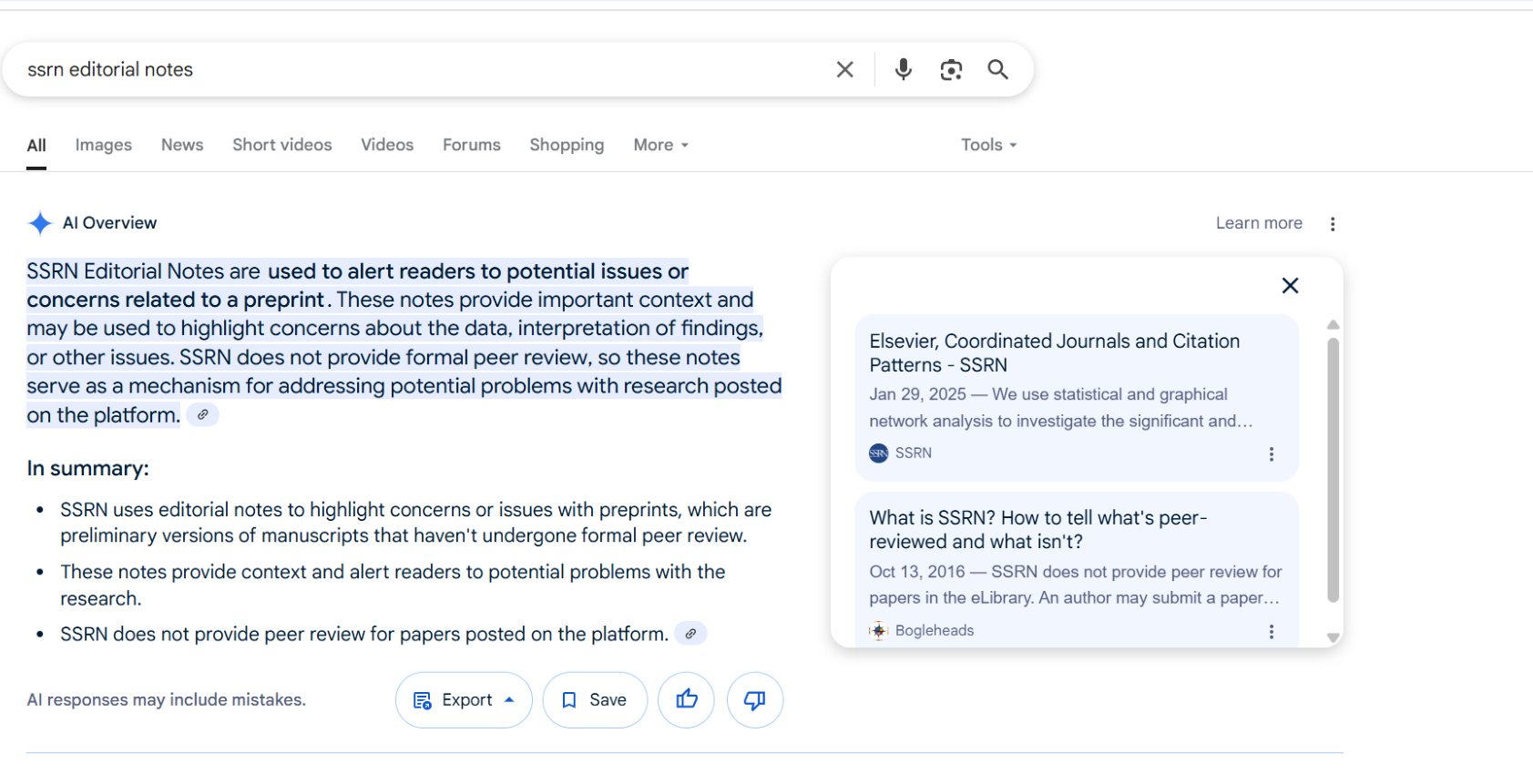Open the Tools dropdown
Image resolution: width=1533 pixels, height=784 pixels.
pyautogui.click(x=988, y=145)
